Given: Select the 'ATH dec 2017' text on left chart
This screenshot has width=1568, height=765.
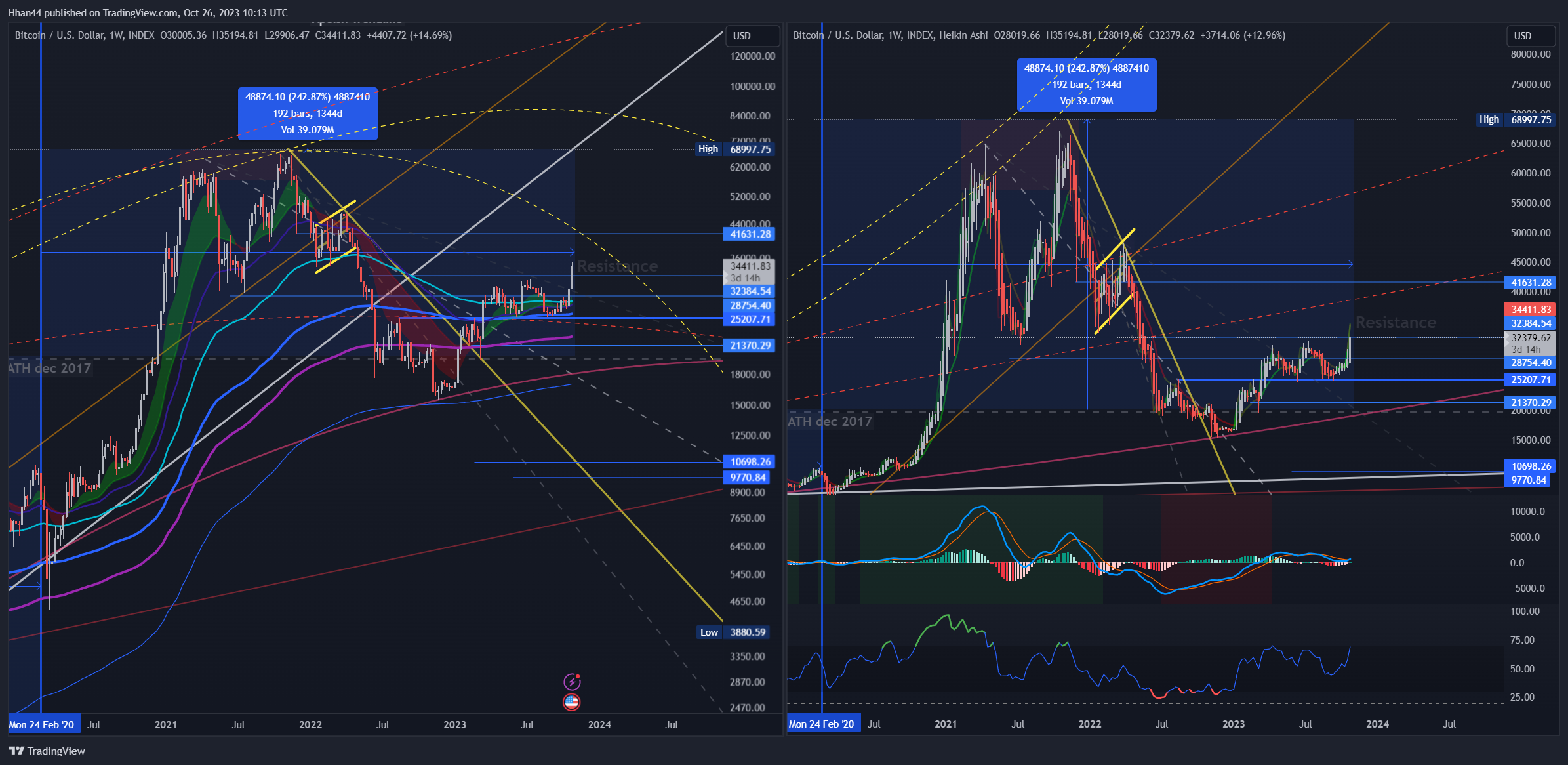Looking at the screenshot, I should [x=49, y=369].
